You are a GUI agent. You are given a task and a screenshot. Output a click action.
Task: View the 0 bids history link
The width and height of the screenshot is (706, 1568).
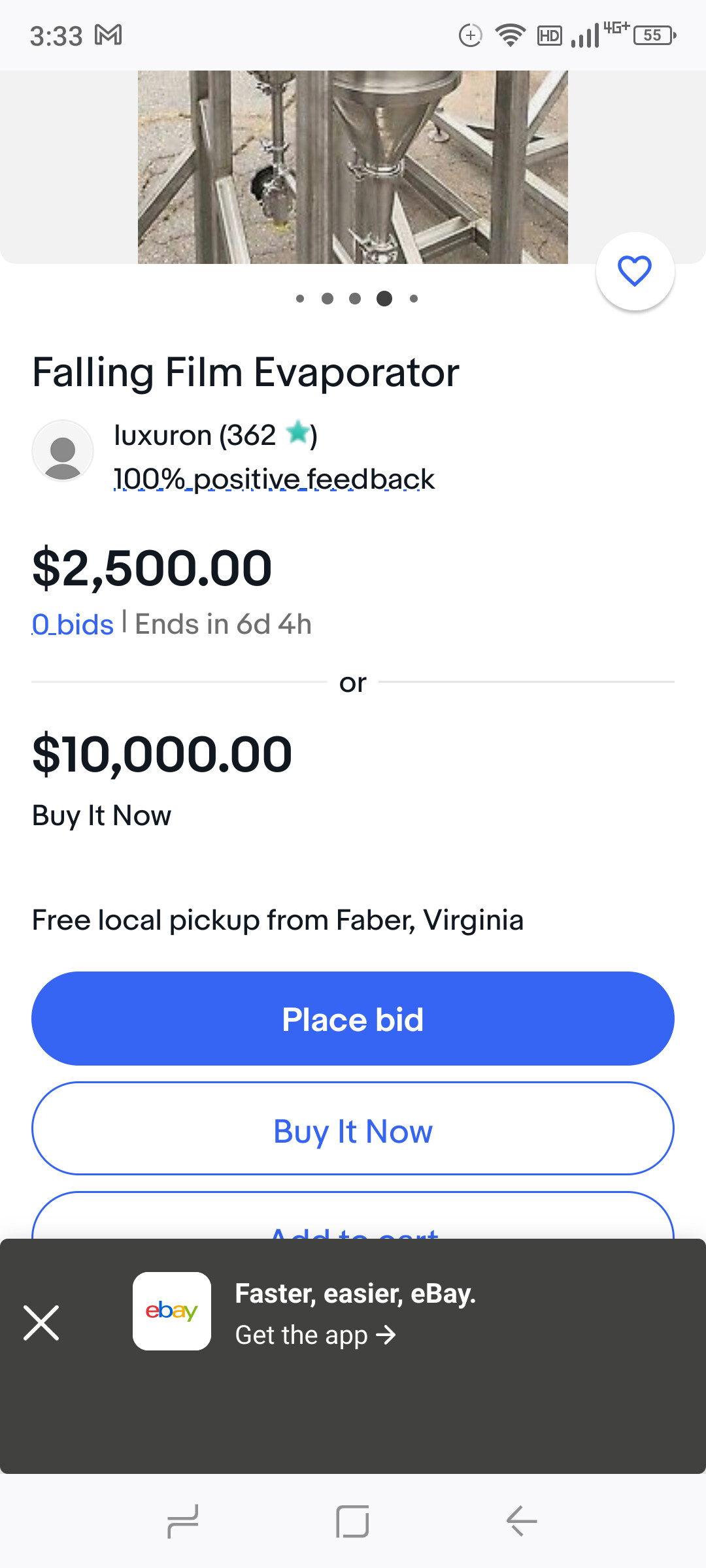[73, 625]
